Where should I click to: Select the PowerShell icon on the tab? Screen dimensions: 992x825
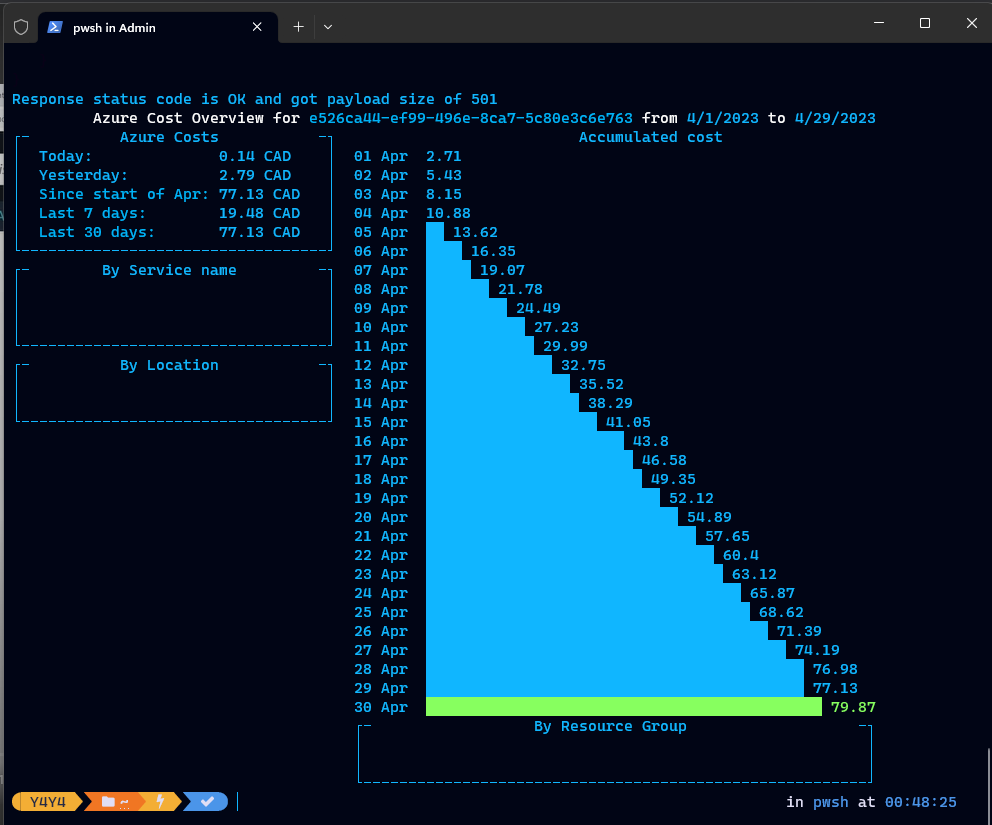(x=55, y=27)
